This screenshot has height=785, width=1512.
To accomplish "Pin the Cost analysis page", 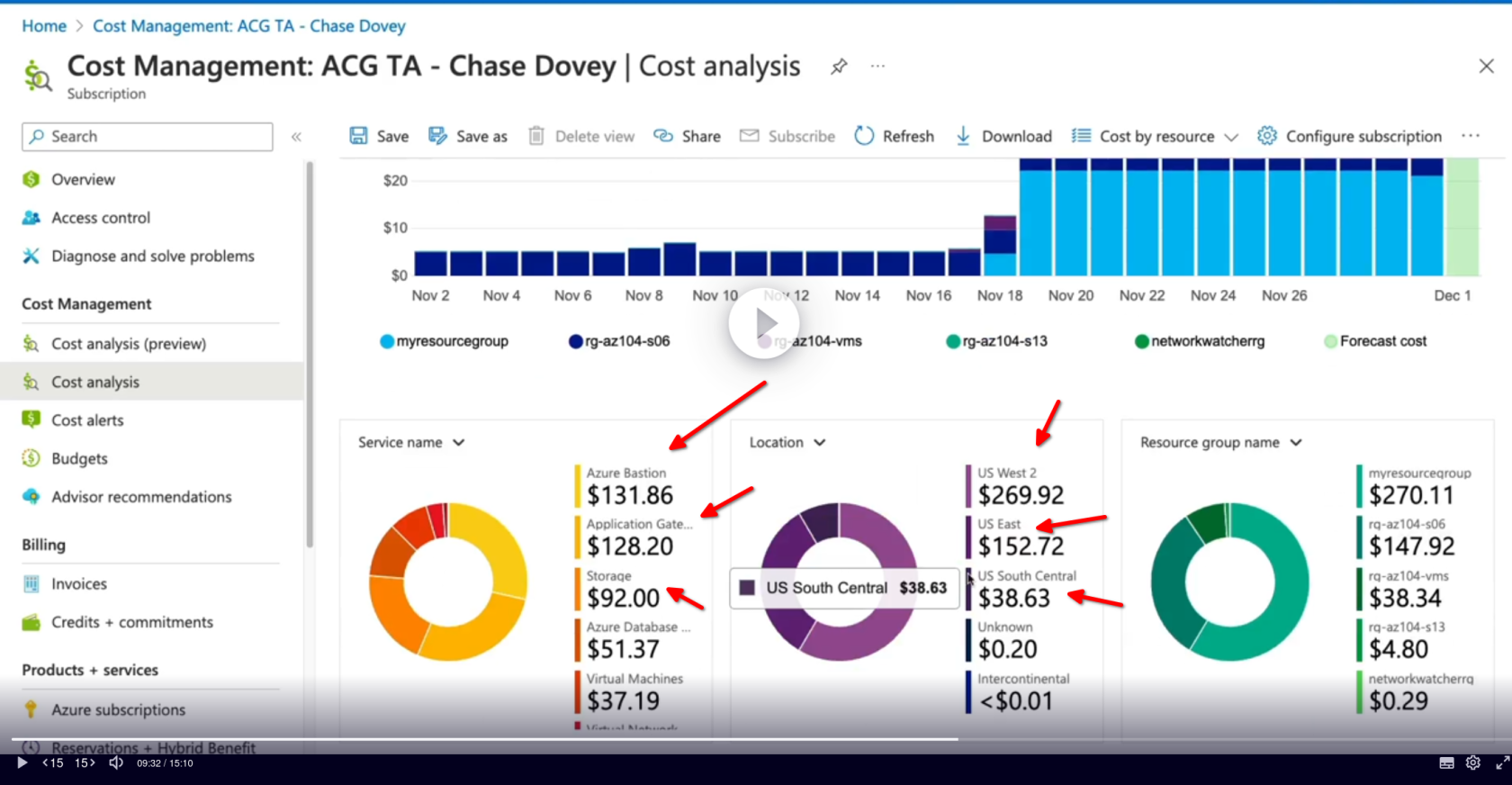I will click(x=839, y=67).
